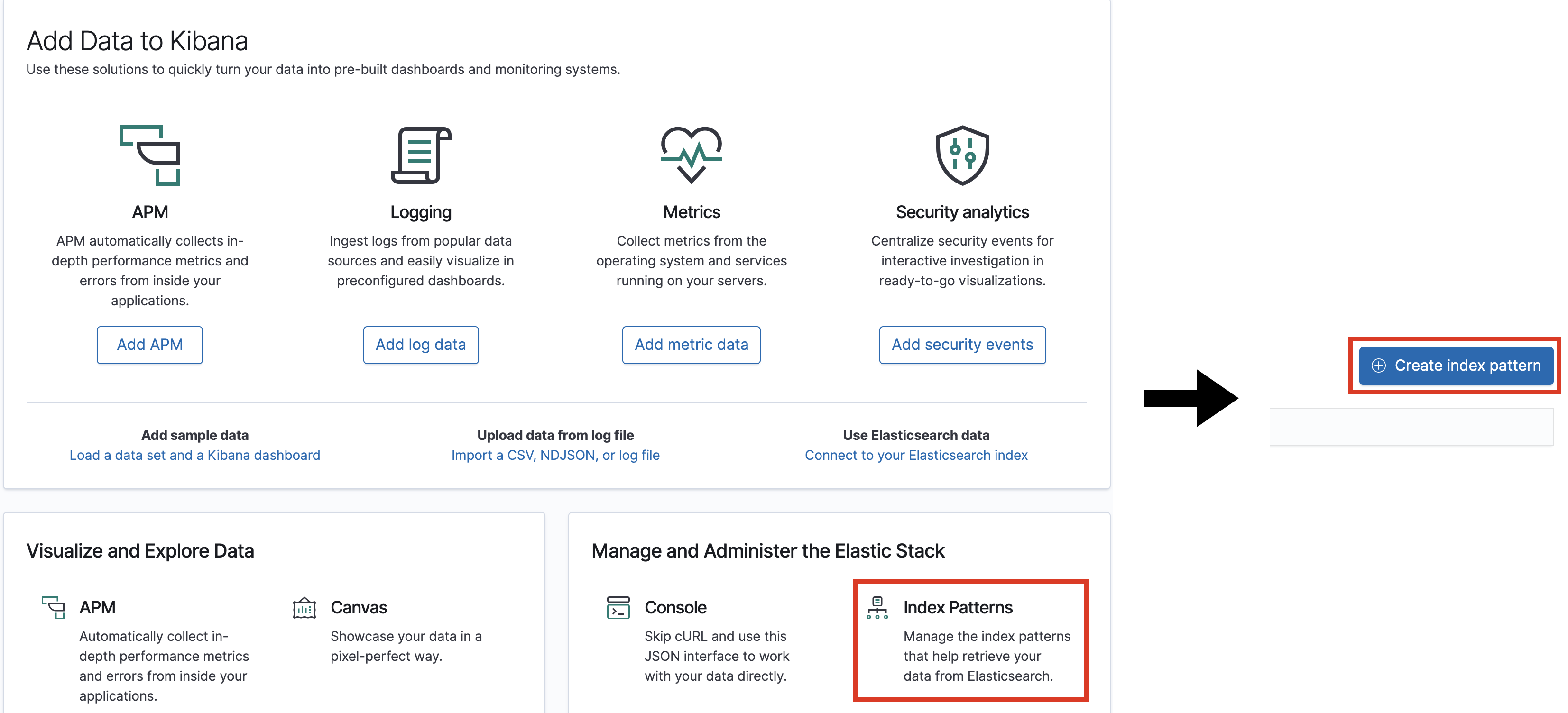Click the Index Patterns tree icon

pos(877,607)
